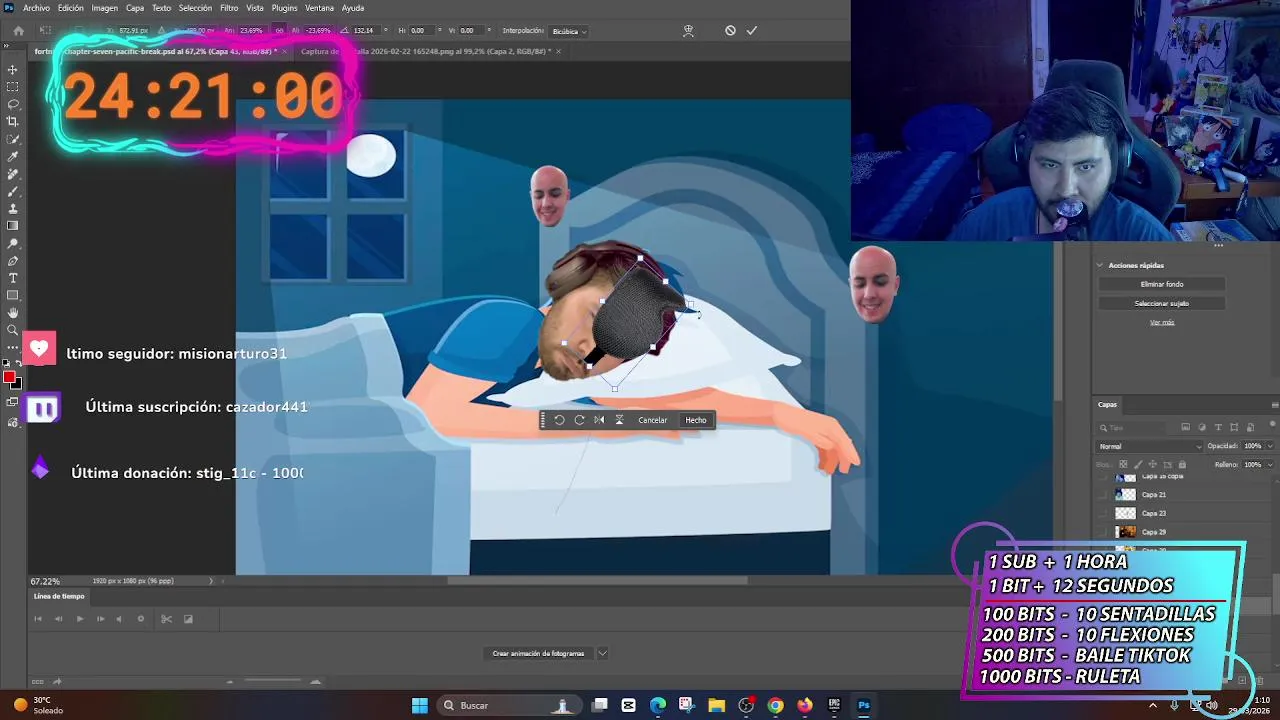Select the Pen tool
This screenshot has width=1280, height=720.
click(x=13, y=261)
